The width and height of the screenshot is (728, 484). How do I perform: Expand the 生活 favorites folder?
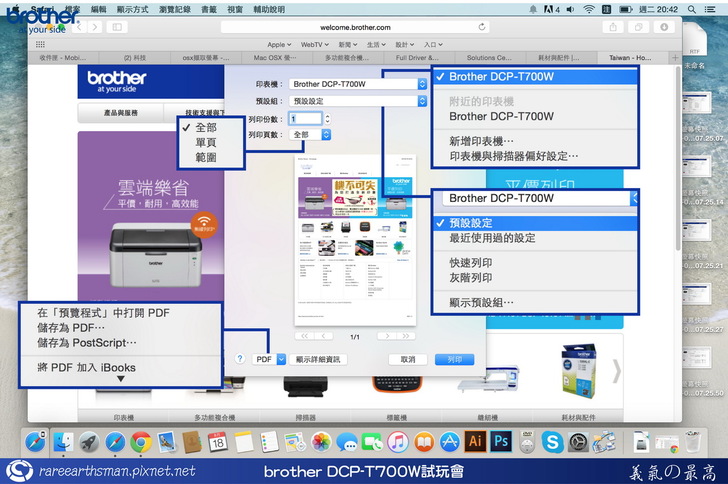pos(376,45)
